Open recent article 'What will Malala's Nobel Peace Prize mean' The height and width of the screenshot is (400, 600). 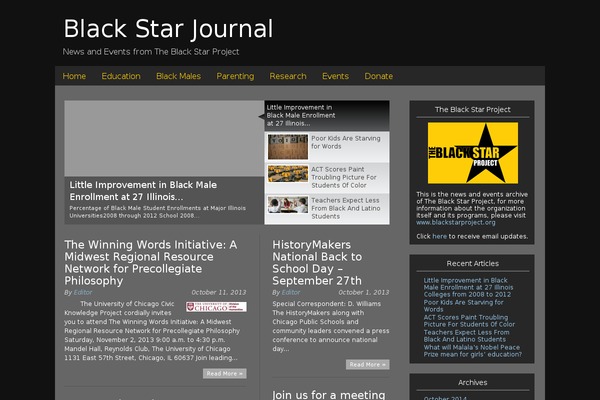click(x=473, y=351)
